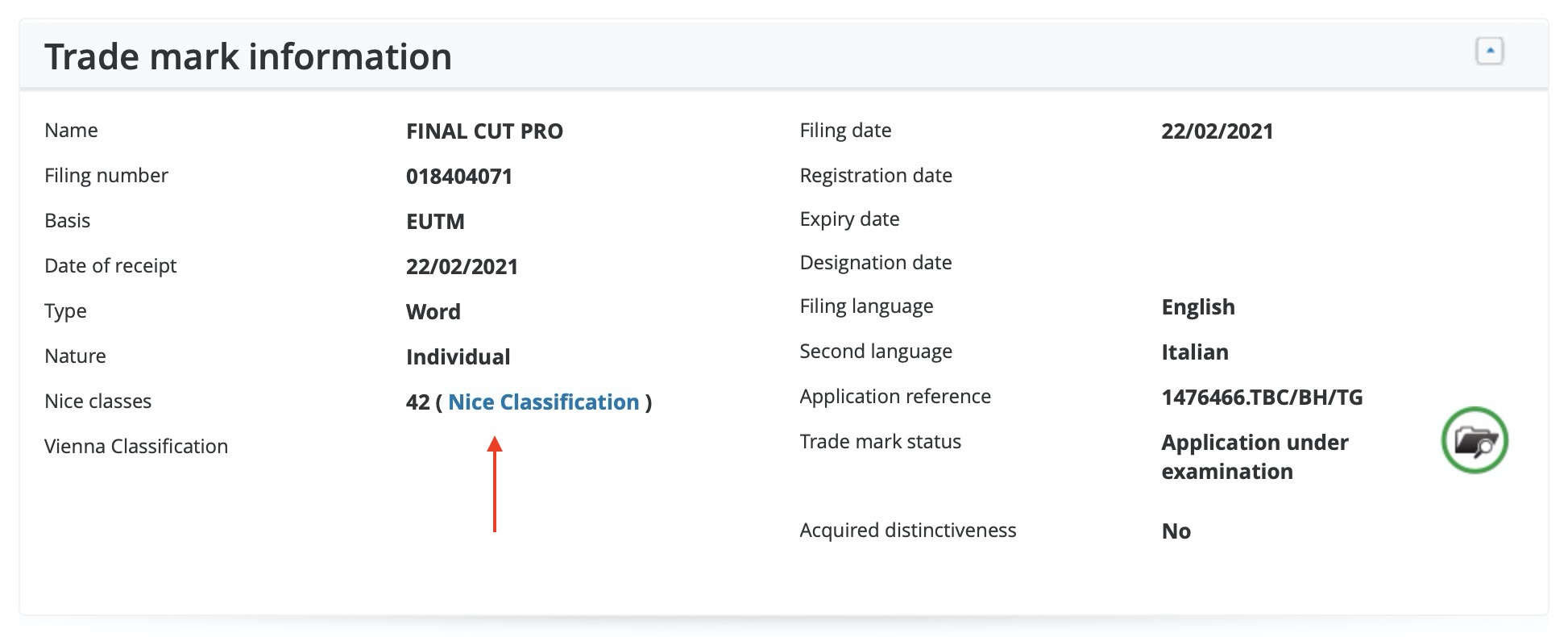1568x637 pixels.
Task: Click the Individual nature value
Action: click(458, 357)
